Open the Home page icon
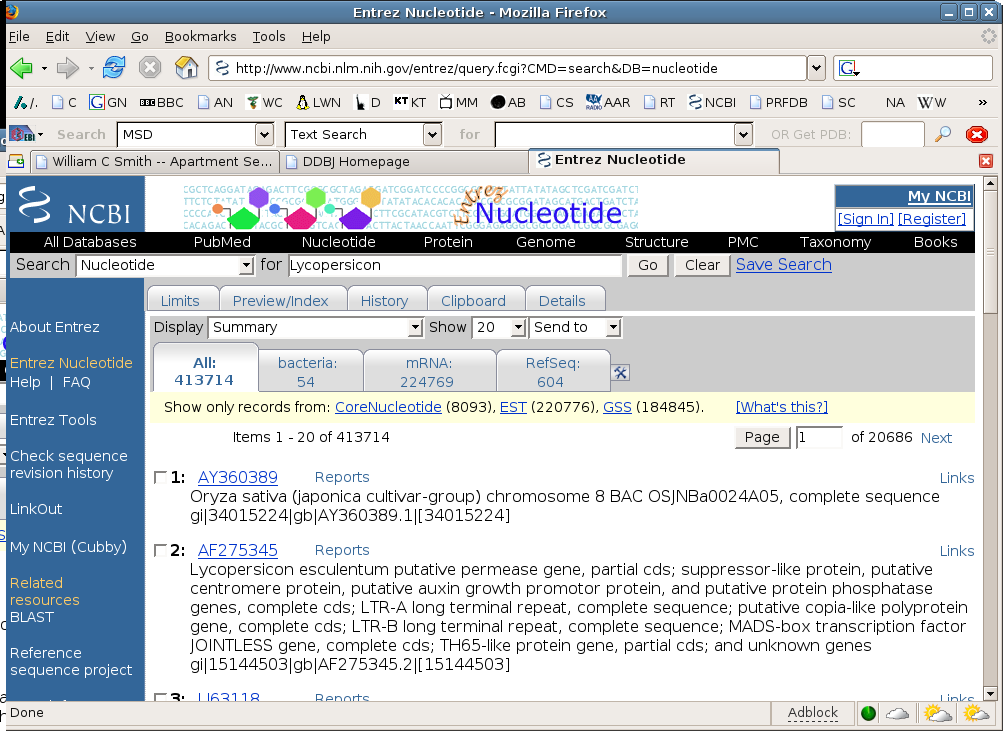 pyautogui.click(x=186, y=67)
